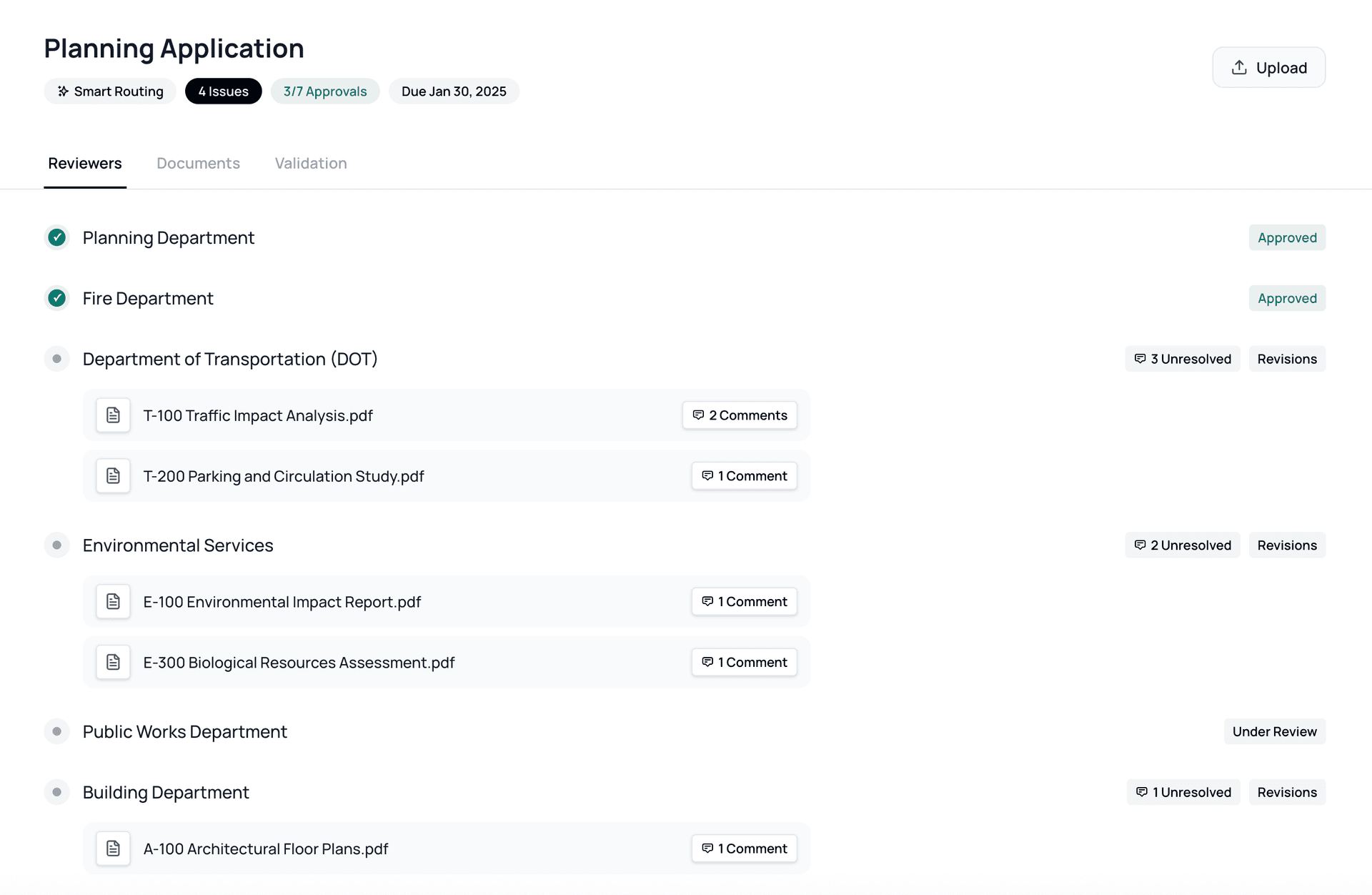Screen dimensions: 1372x895
Task: Click the E-100 Environmental Impact Report file icon
Action: [x=113, y=602]
